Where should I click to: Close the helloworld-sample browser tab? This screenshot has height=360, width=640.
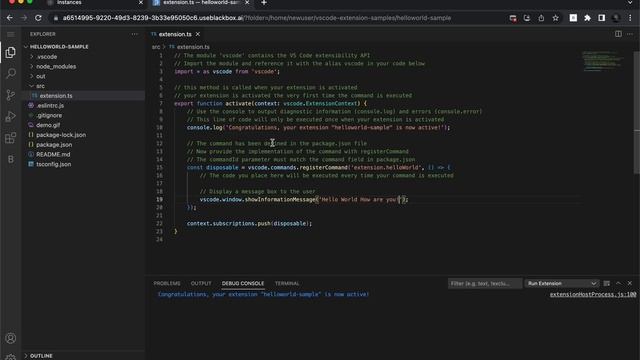point(247,2)
